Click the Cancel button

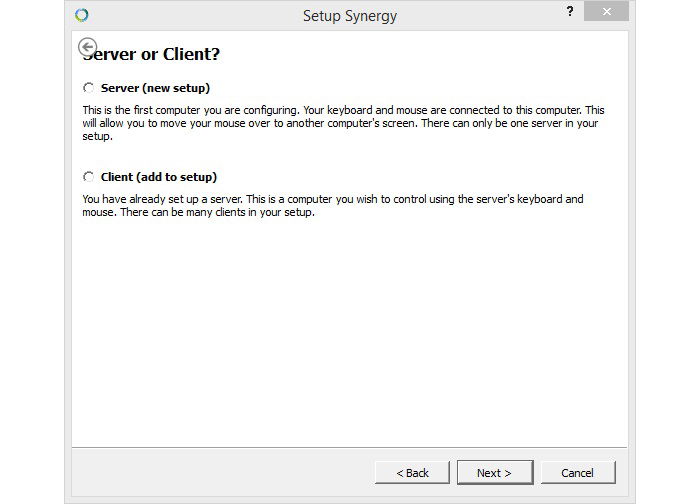click(578, 473)
